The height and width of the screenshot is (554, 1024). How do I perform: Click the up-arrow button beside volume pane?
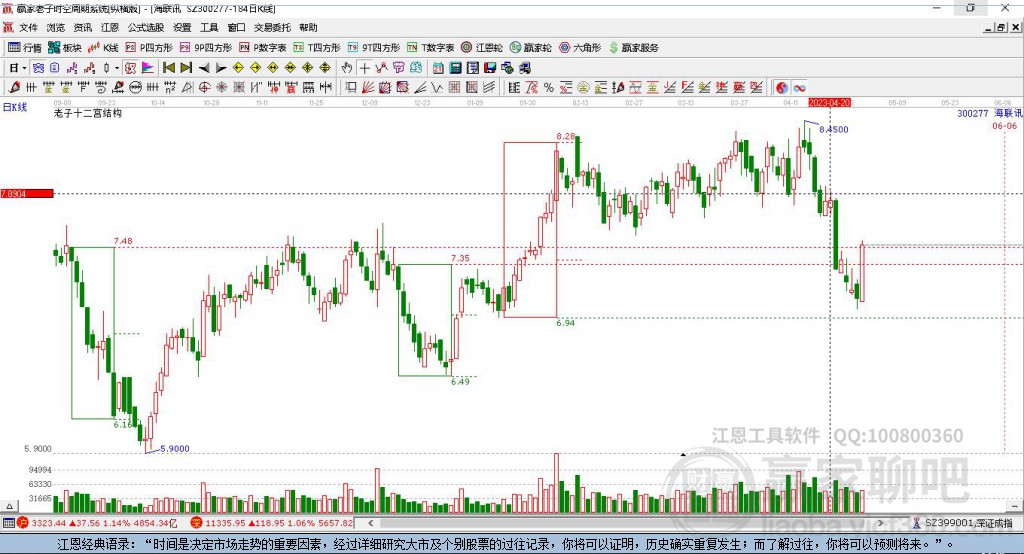[x=9, y=506]
